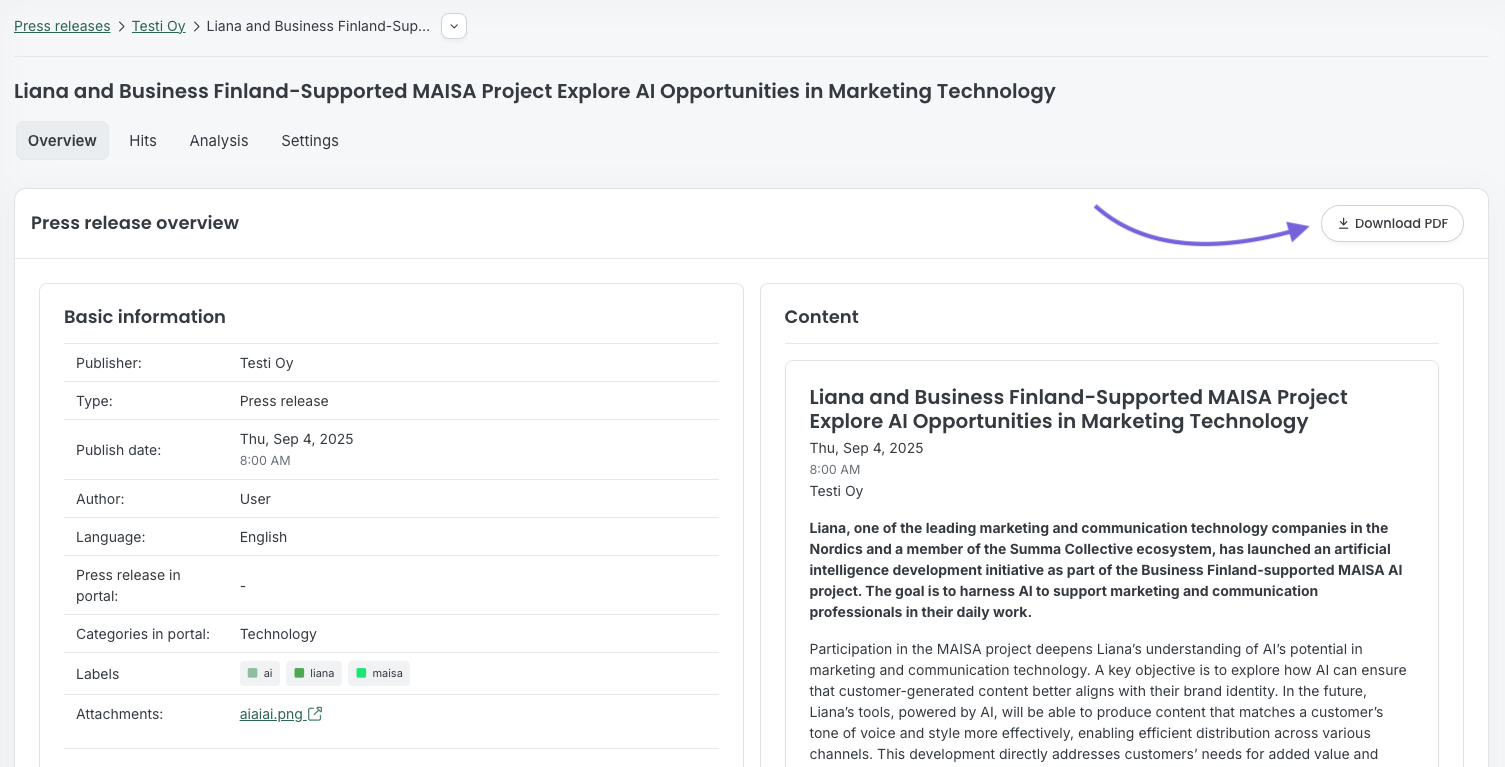Open the Settings tab
The height and width of the screenshot is (767, 1505).
tap(310, 141)
